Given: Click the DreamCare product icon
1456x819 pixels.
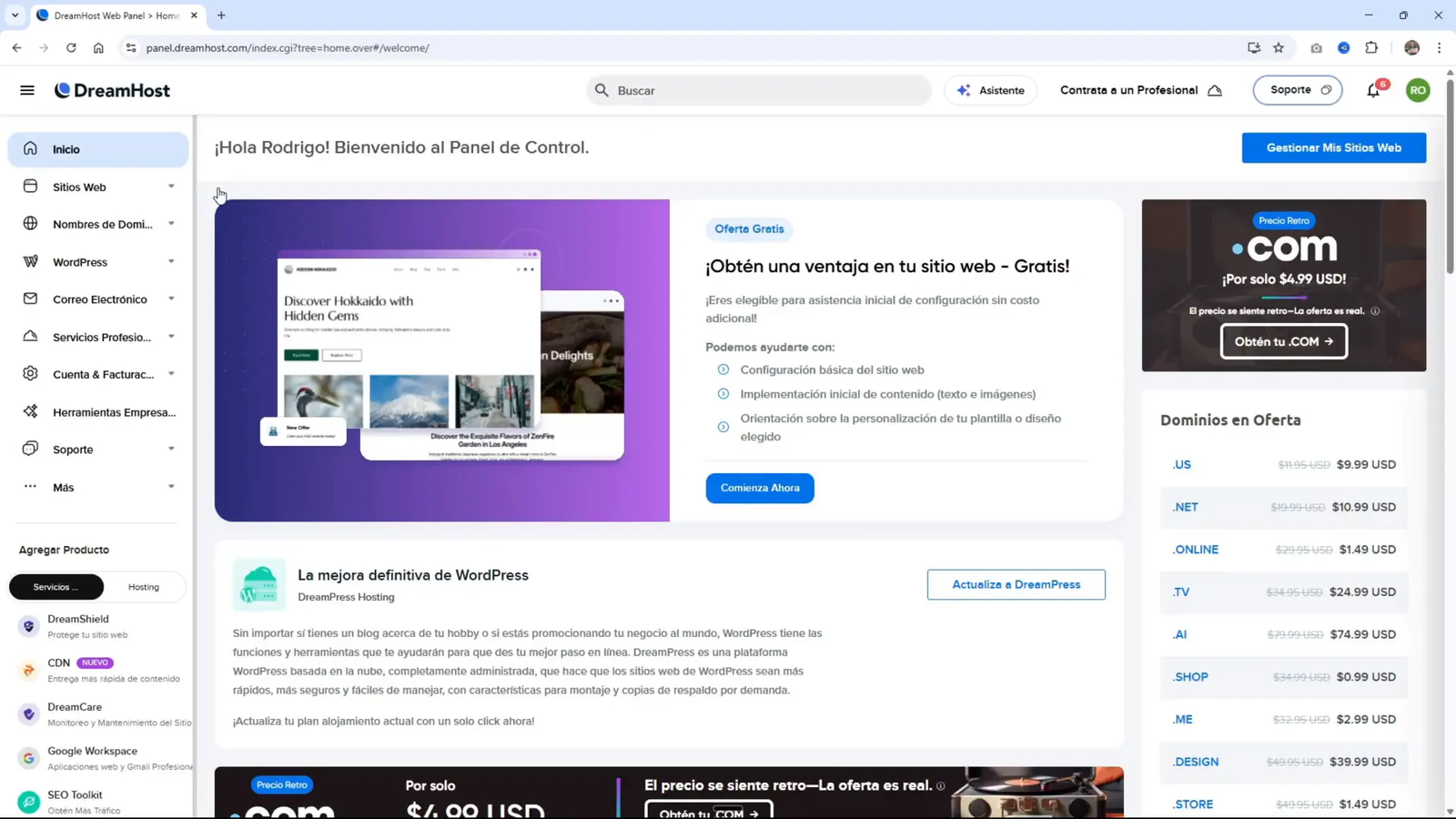Looking at the screenshot, I should 28,714.
